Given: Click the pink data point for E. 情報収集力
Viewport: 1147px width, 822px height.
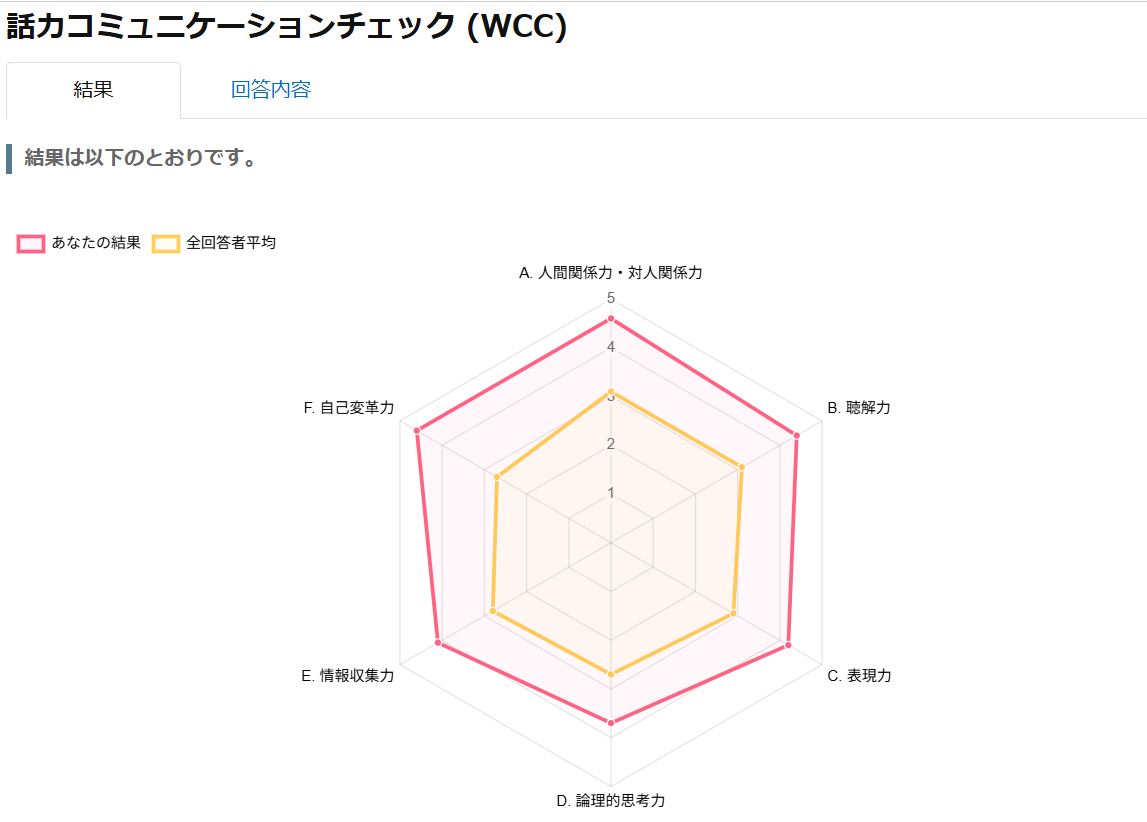Looking at the screenshot, I should [438, 643].
